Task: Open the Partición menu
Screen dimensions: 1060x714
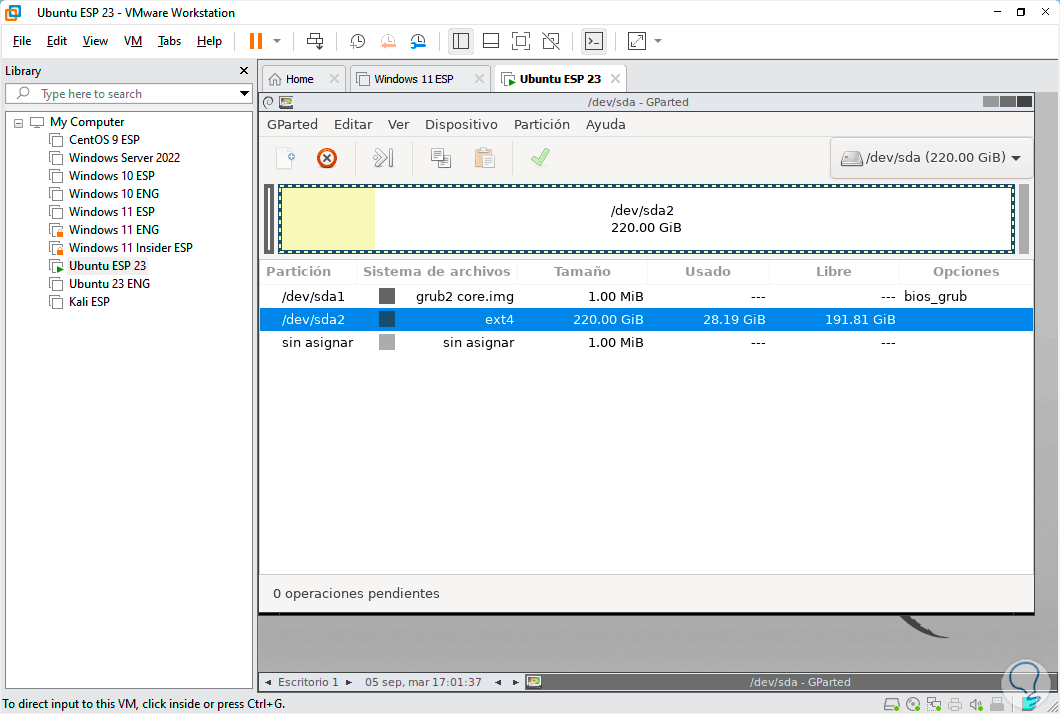Action: pos(541,124)
